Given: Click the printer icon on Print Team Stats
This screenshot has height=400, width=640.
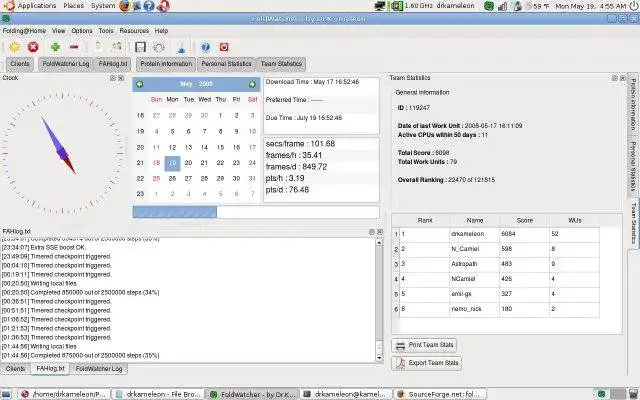Looking at the screenshot, I should (400, 346).
